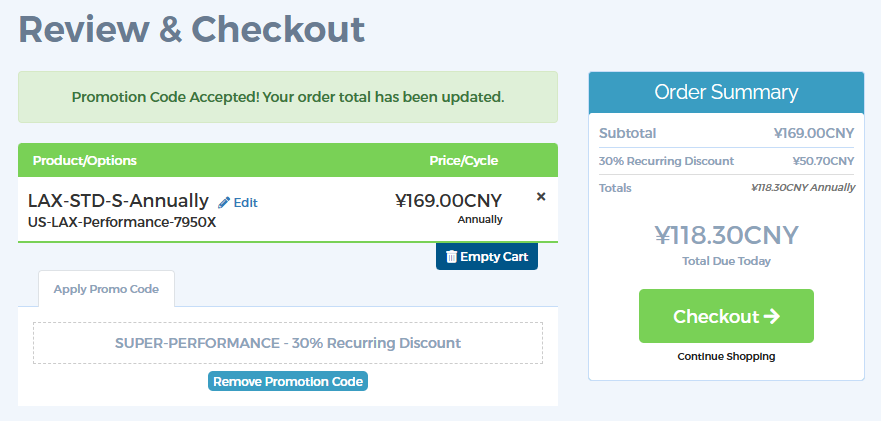
Task: Select the SUPER-PERFORMANCE promo code box
Action: pos(288,343)
